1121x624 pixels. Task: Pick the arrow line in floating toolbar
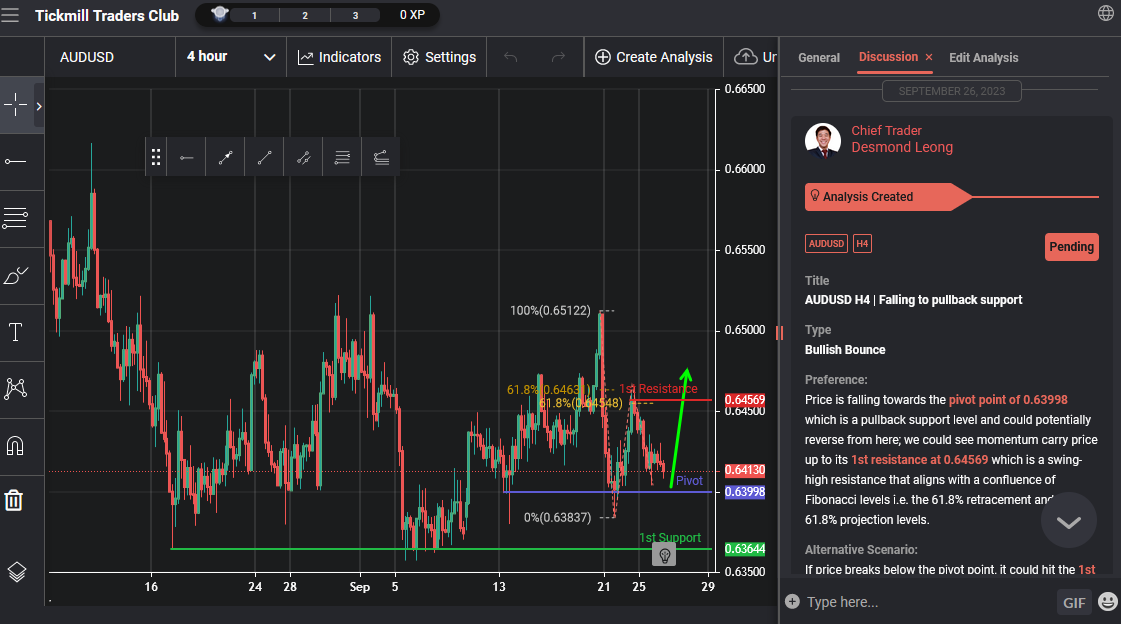tap(226, 157)
